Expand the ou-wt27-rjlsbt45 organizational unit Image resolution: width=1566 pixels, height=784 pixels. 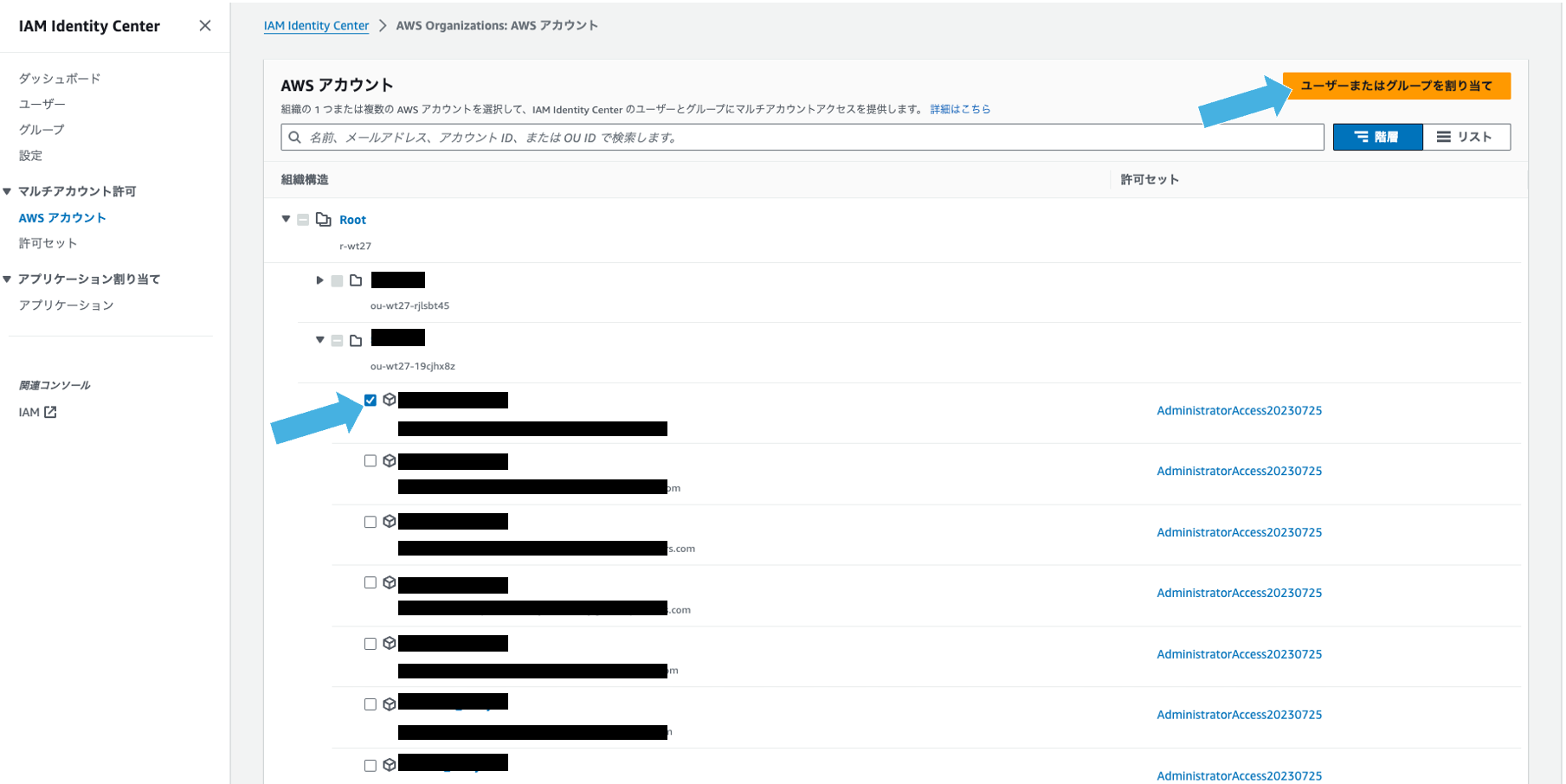(x=319, y=280)
